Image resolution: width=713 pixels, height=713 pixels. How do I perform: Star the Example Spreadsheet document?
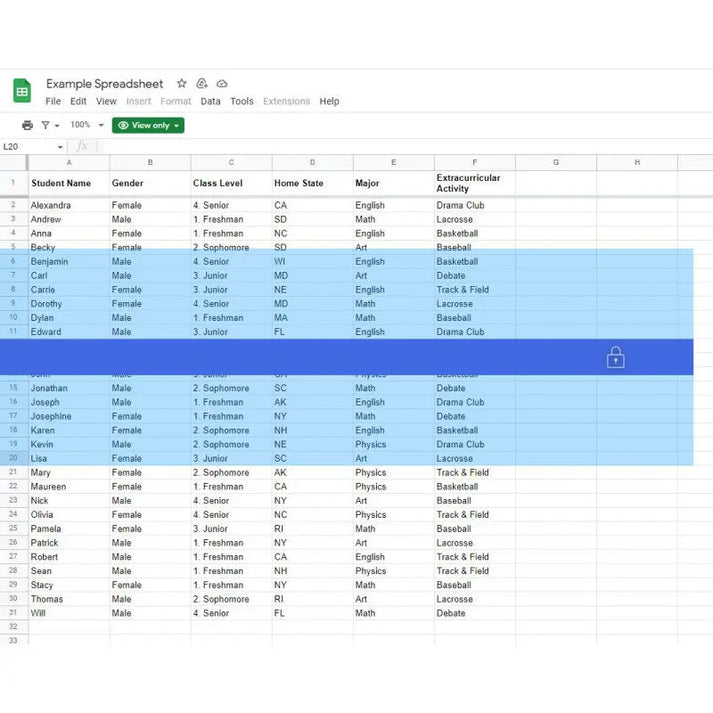coord(181,84)
